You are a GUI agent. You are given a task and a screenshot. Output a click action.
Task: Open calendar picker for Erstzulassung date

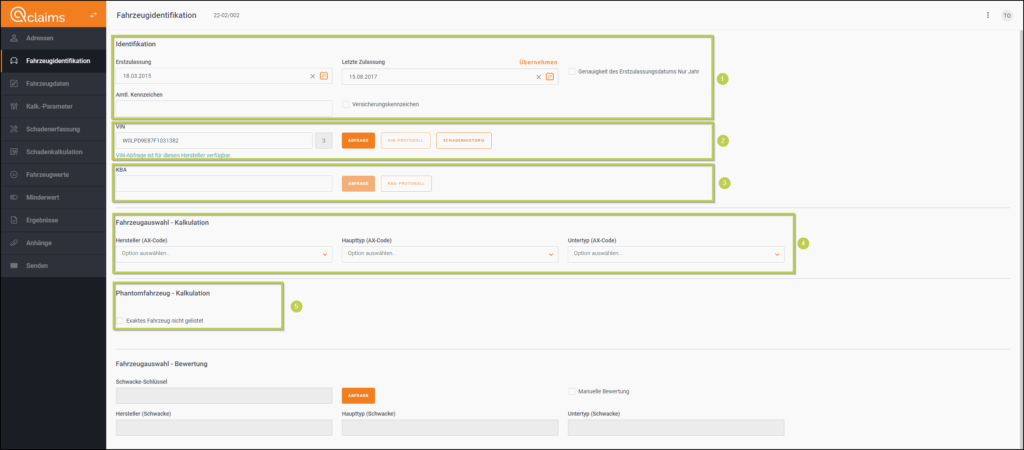click(323, 76)
